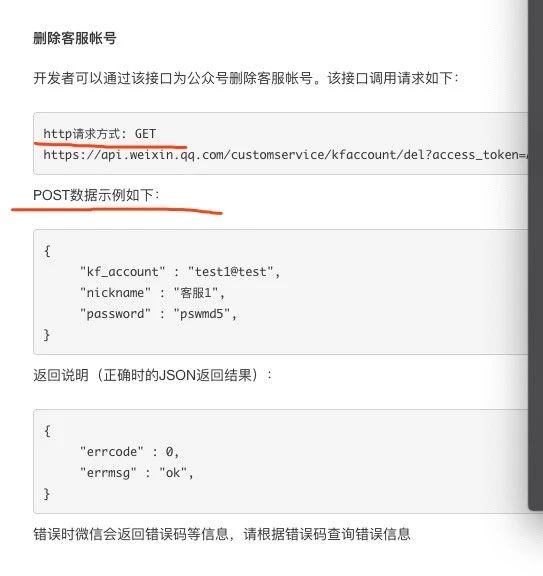
Task: Click the closing brace of response JSON
Action: 47,494
